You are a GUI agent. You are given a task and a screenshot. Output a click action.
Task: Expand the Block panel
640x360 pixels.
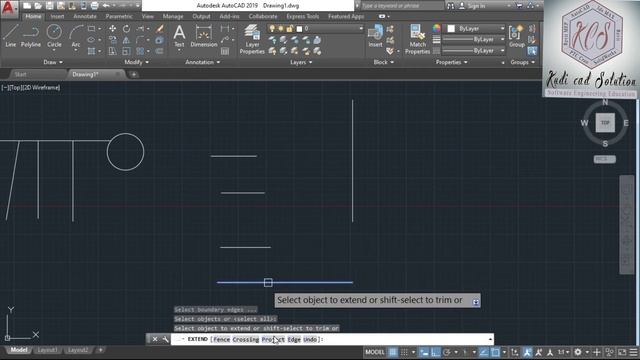pyautogui.click(x=384, y=62)
